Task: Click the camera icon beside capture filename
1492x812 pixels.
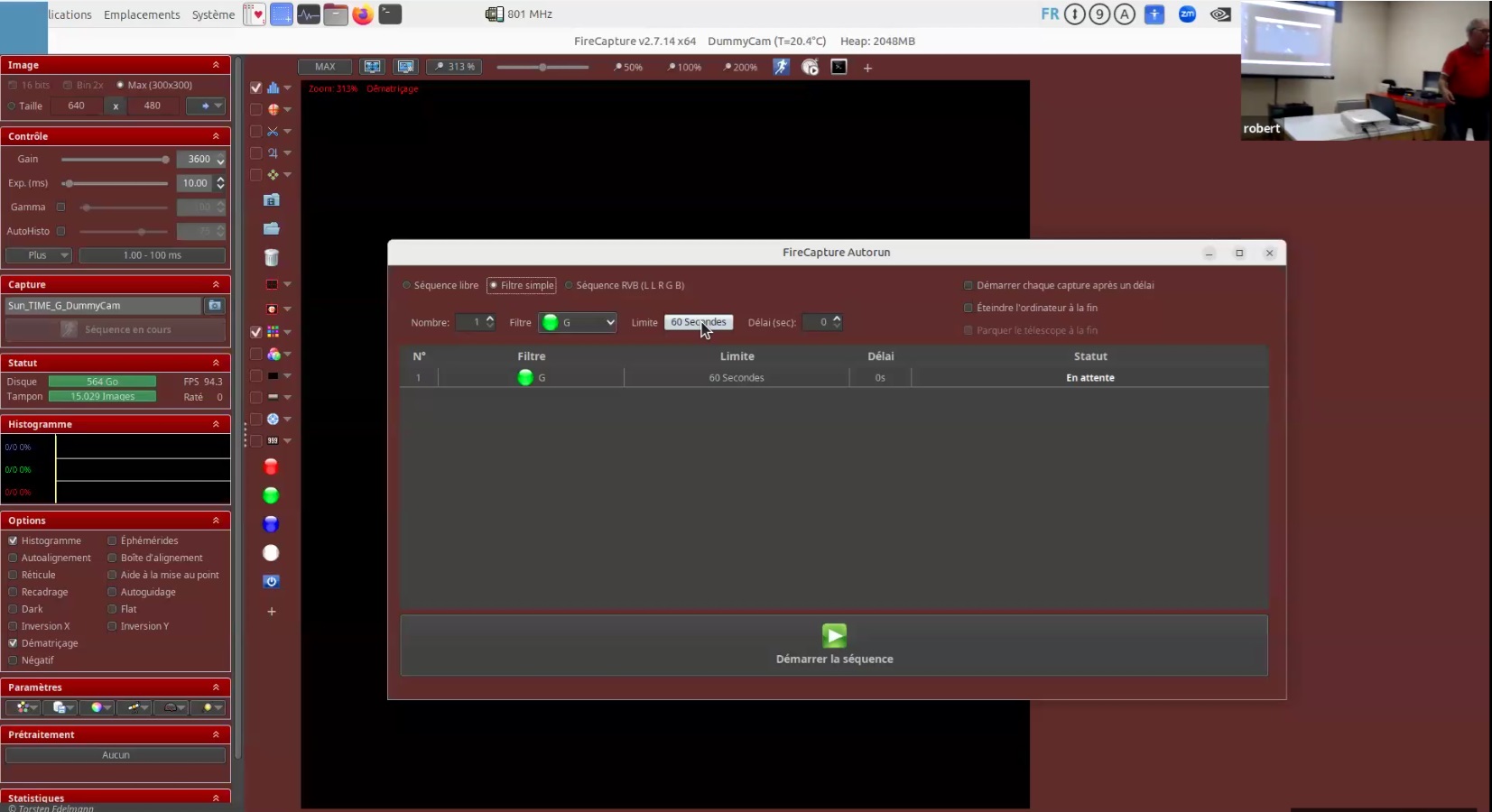Action: 215,305
